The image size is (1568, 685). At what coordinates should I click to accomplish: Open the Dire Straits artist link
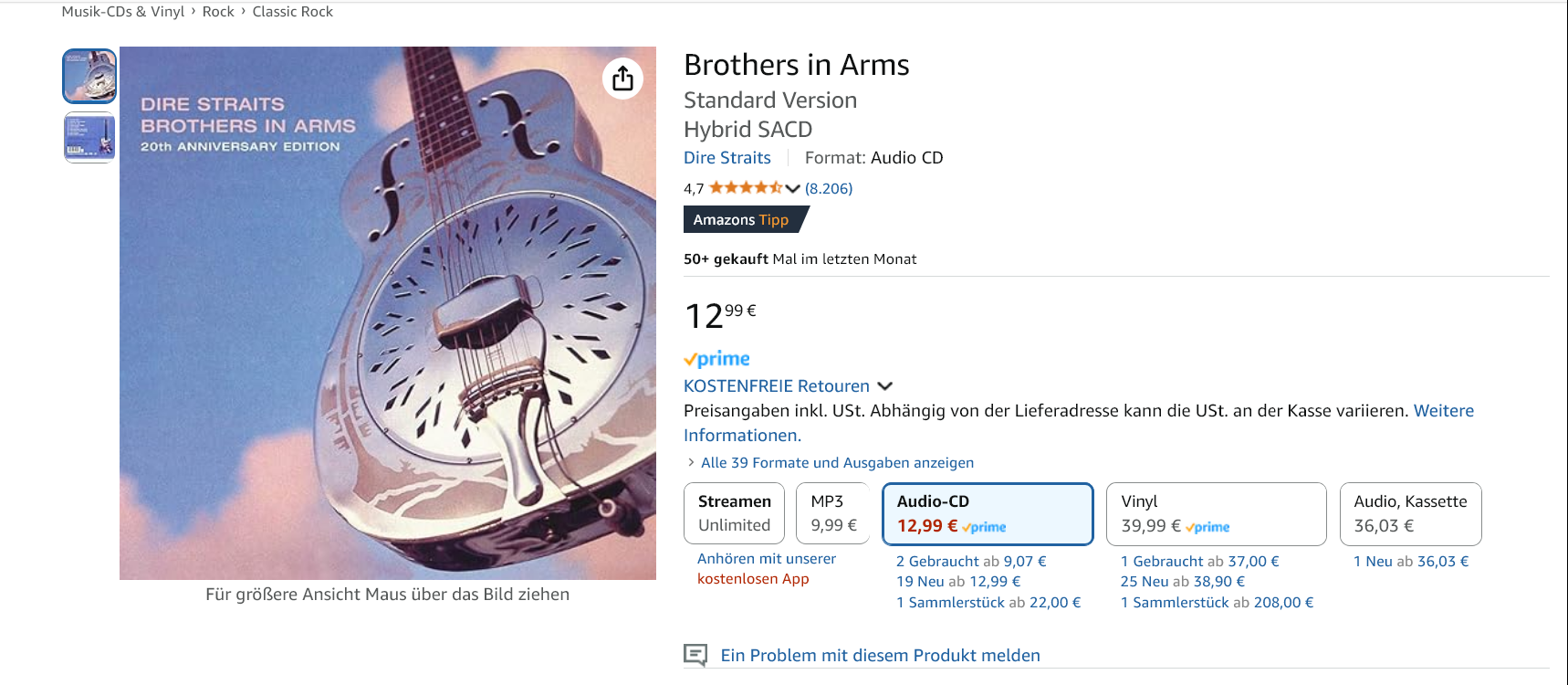(727, 158)
